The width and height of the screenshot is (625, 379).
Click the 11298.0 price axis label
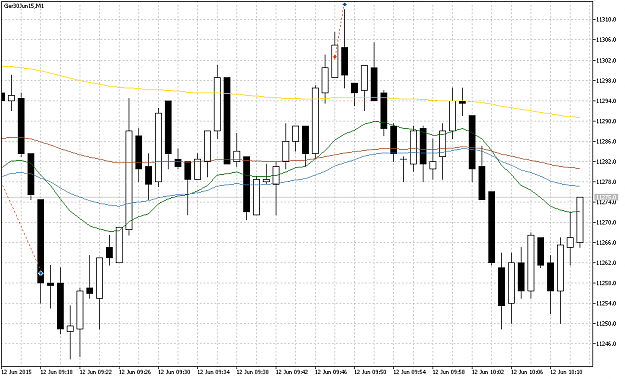606,81
